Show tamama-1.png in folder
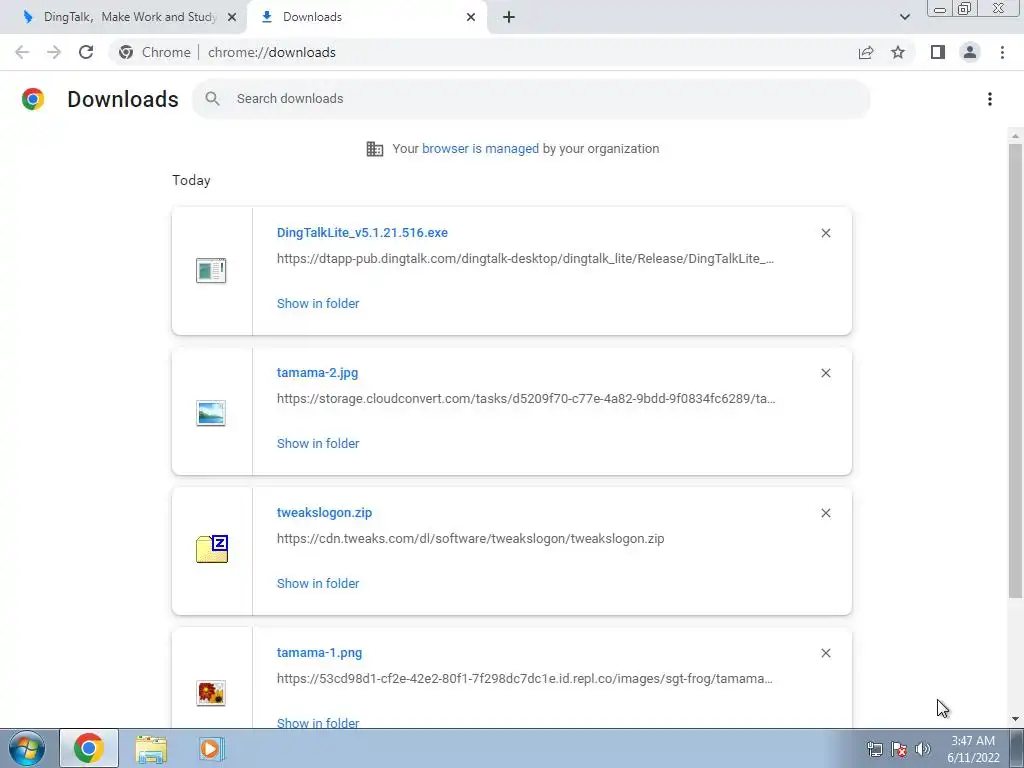 [318, 722]
